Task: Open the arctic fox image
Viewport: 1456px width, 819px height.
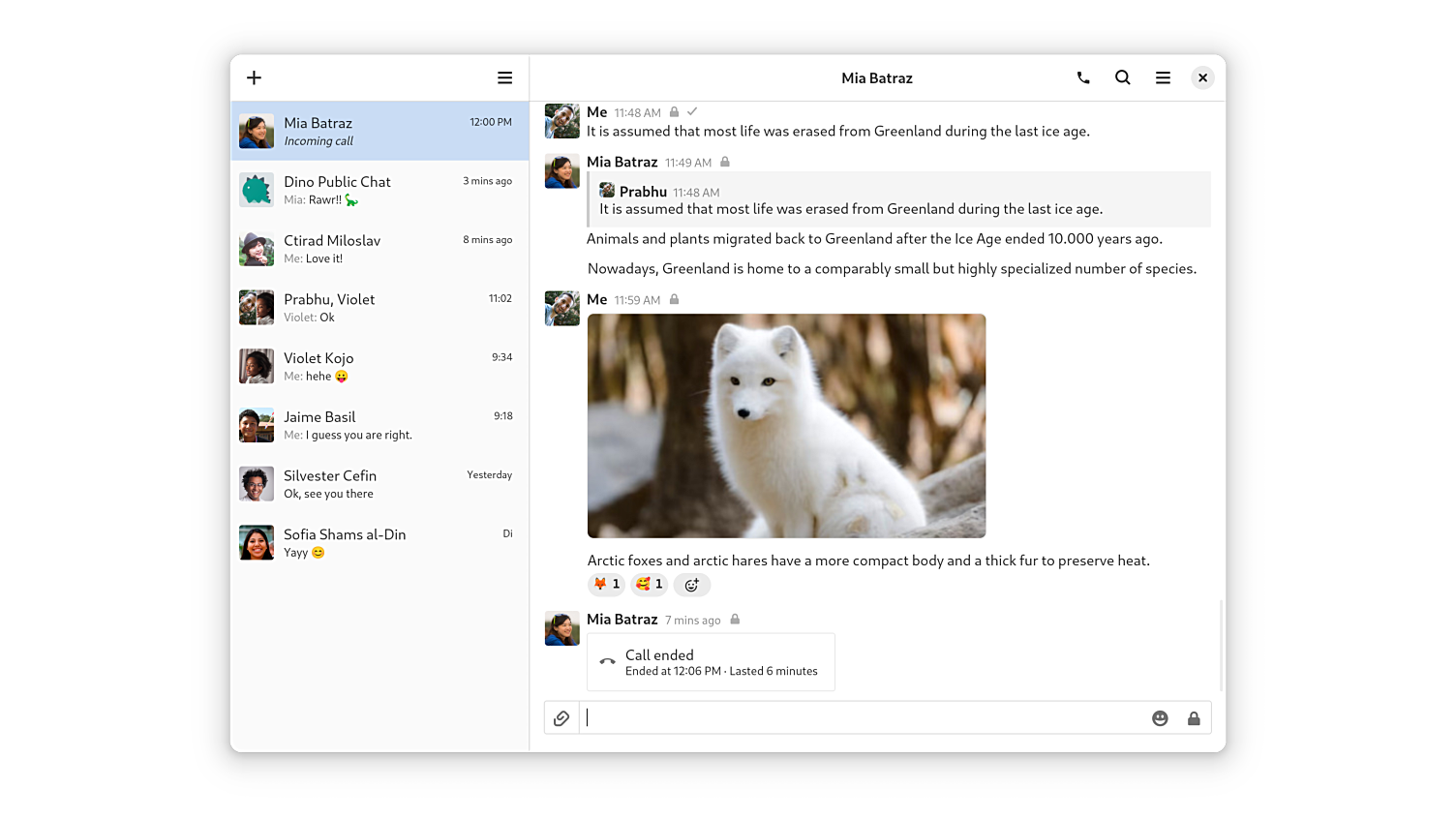Action: tap(786, 426)
